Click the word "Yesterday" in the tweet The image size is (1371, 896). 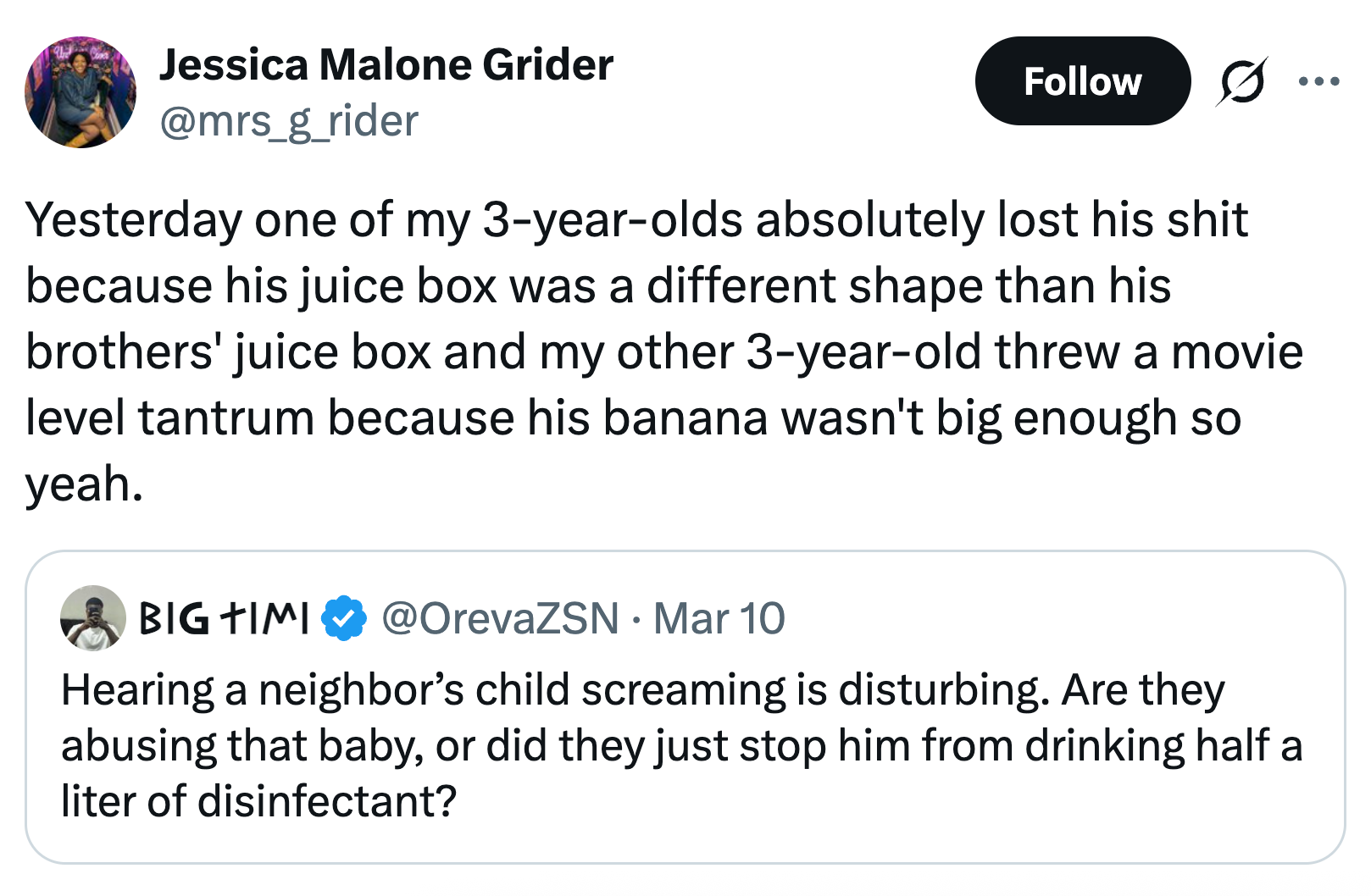(x=134, y=220)
